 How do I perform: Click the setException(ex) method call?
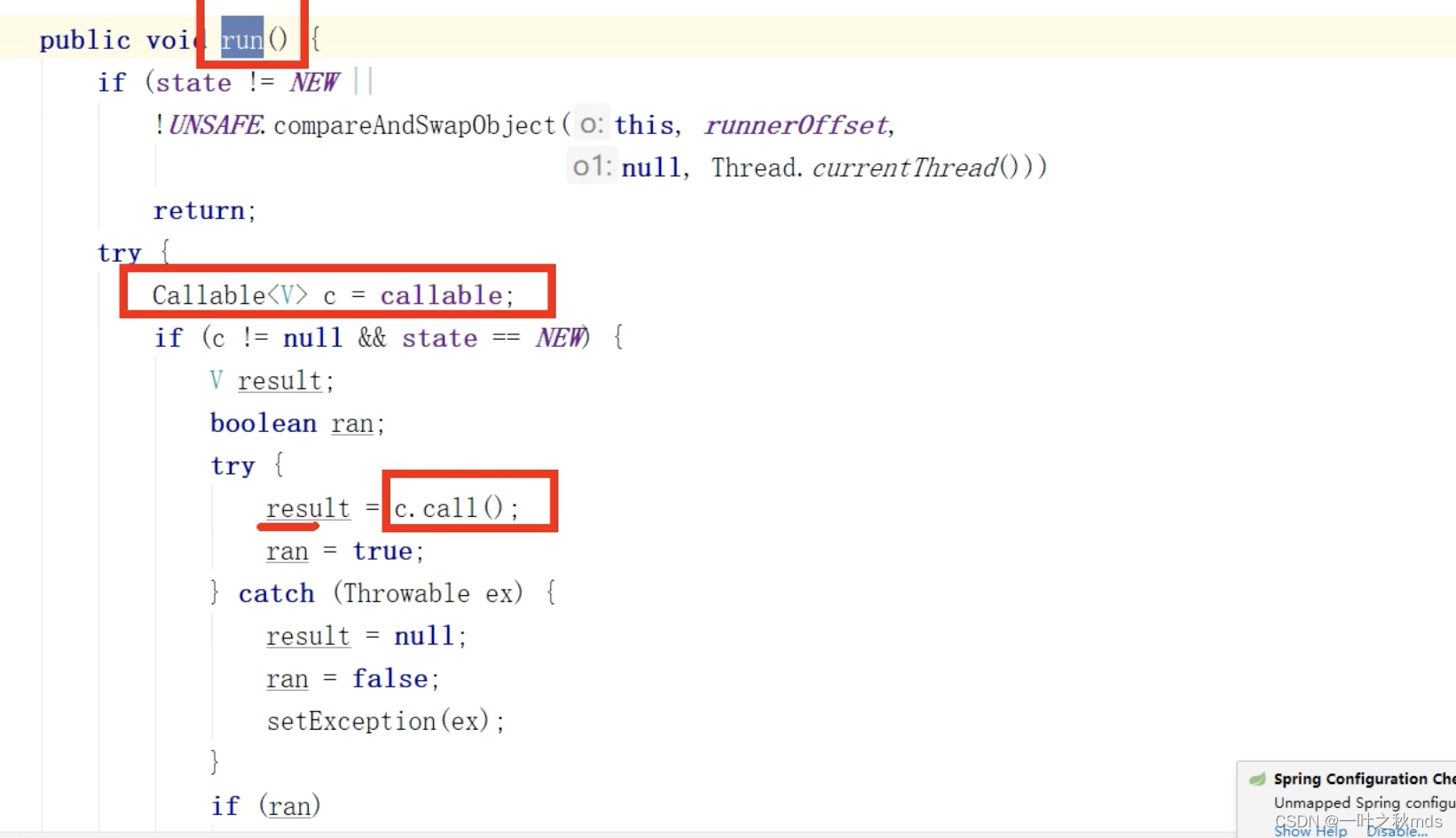(x=383, y=721)
